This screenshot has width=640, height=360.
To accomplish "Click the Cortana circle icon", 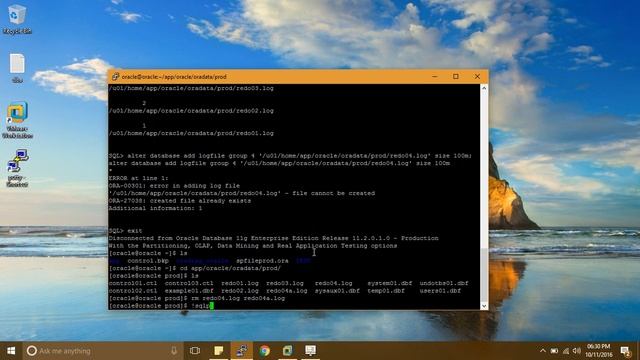I will [x=31, y=351].
